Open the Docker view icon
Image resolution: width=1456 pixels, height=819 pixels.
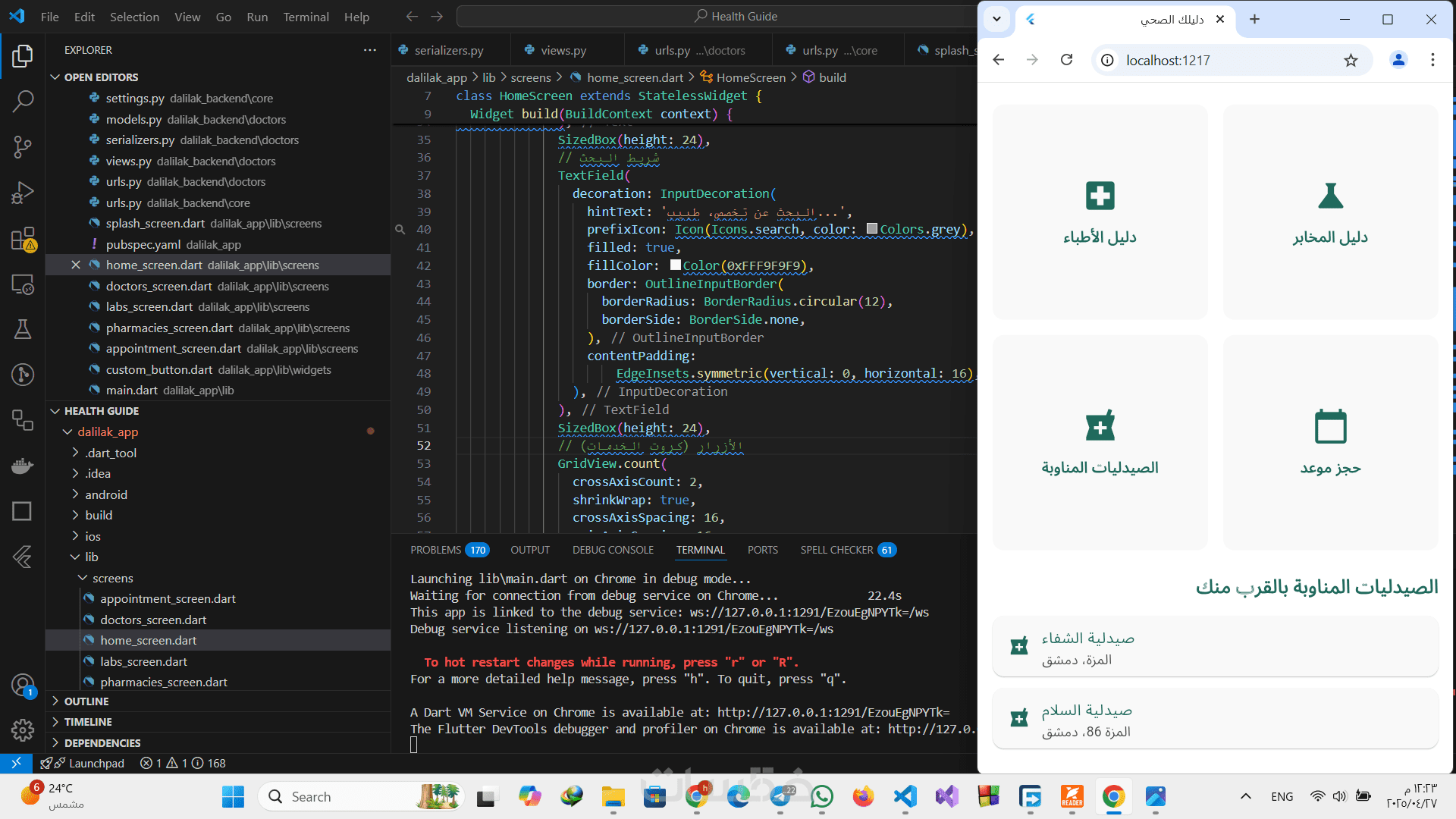(x=23, y=466)
